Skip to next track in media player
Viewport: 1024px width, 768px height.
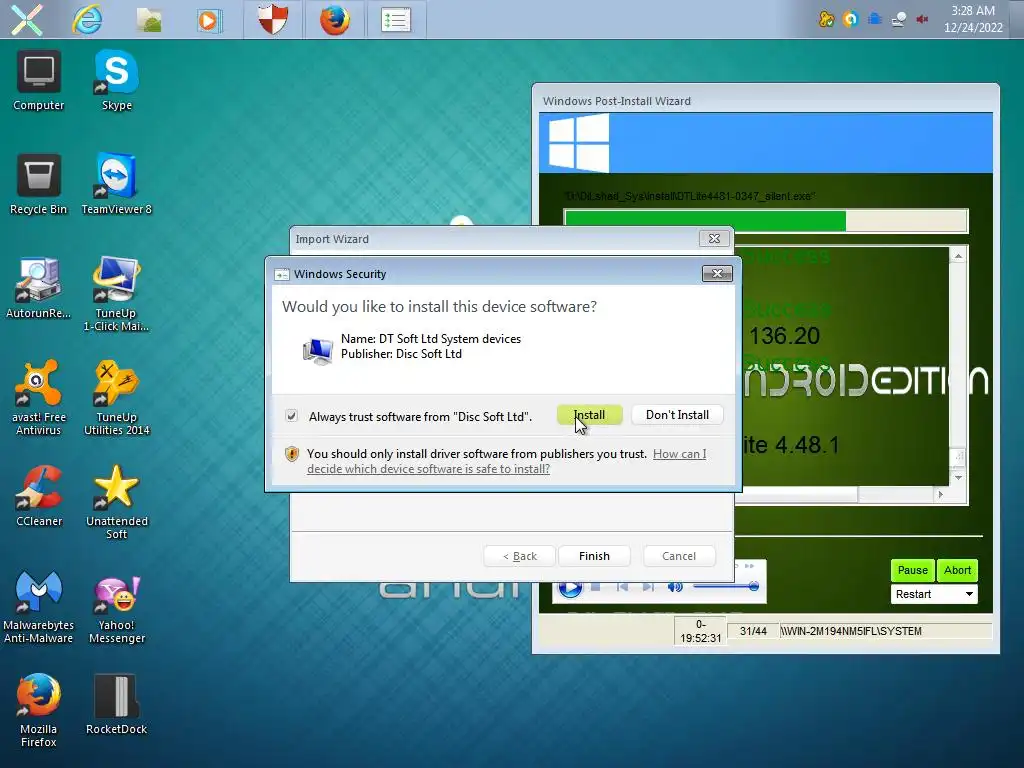pyautogui.click(x=648, y=587)
